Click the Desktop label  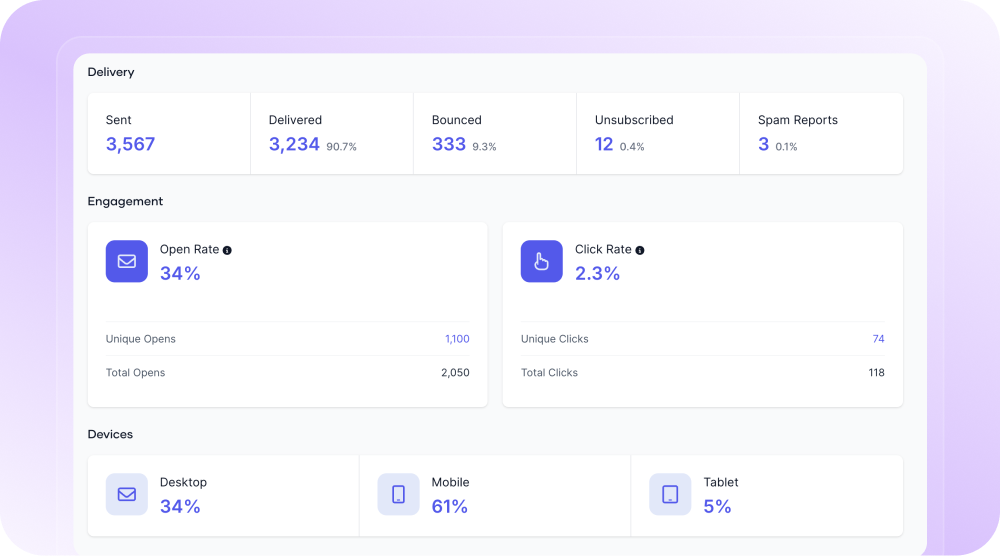click(183, 482)
